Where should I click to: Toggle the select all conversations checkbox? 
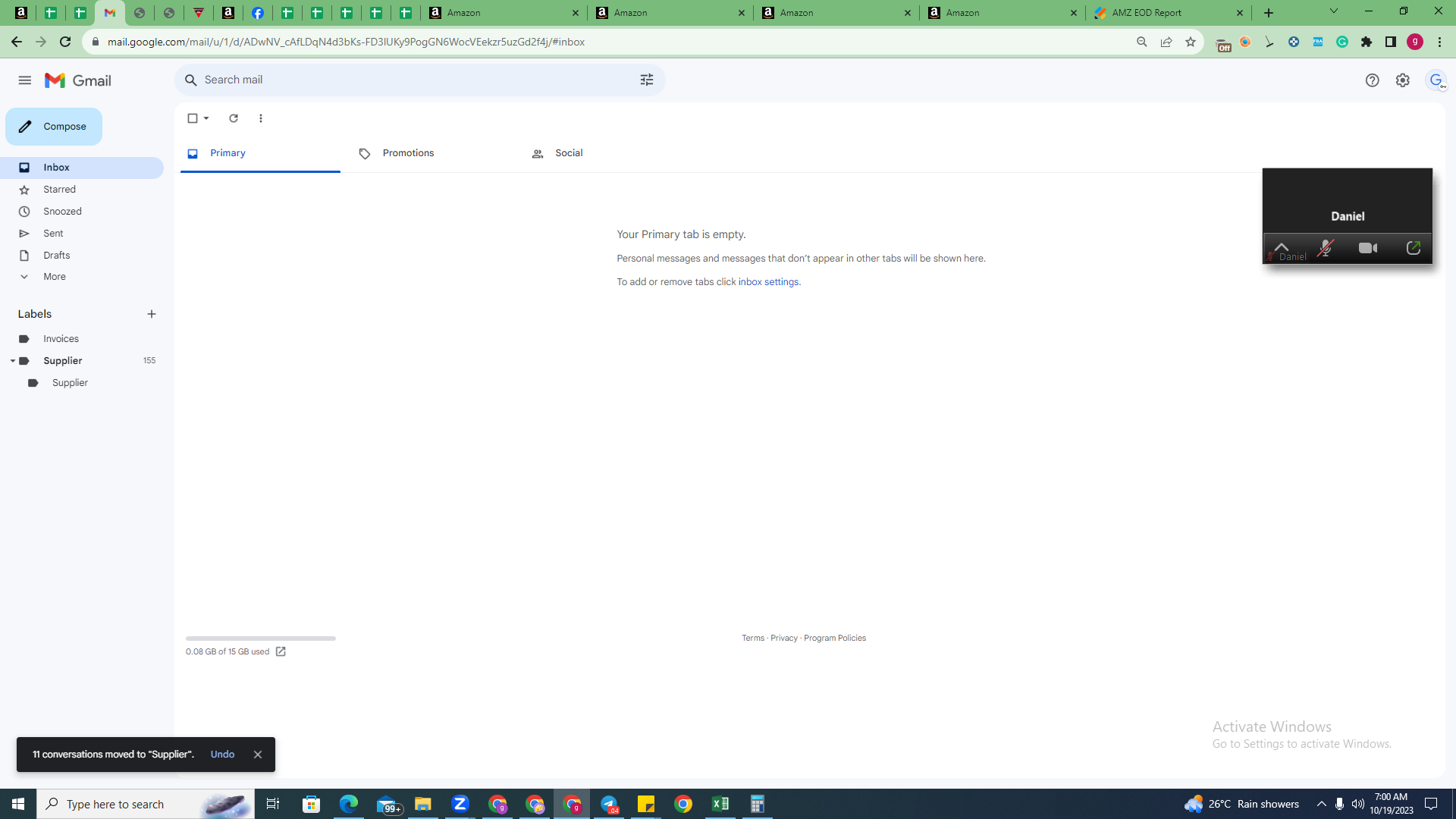193,118
